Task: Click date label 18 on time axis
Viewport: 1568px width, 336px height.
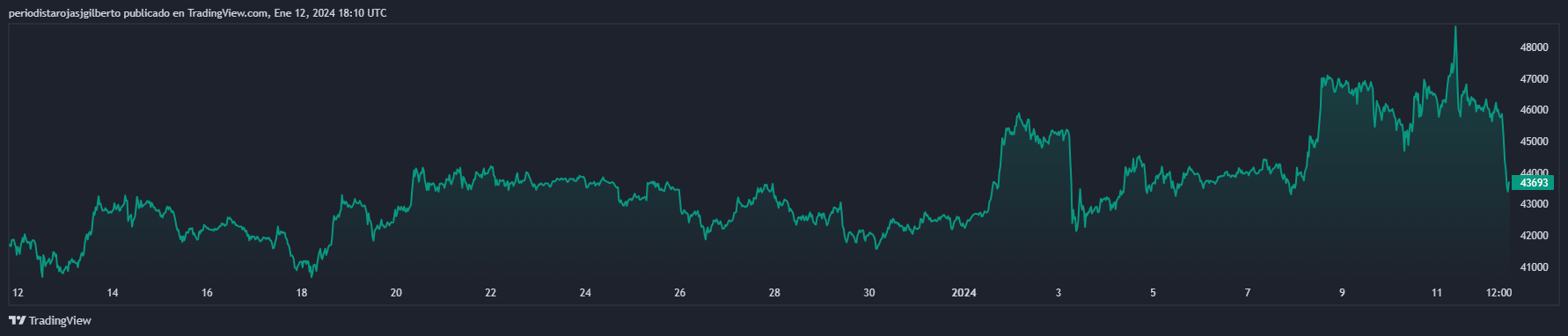Action: pos(302,293)
